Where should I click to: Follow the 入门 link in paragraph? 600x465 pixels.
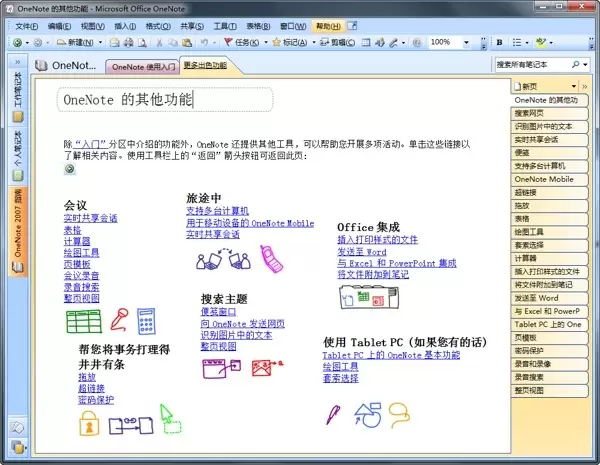click(x=90, y=144)
